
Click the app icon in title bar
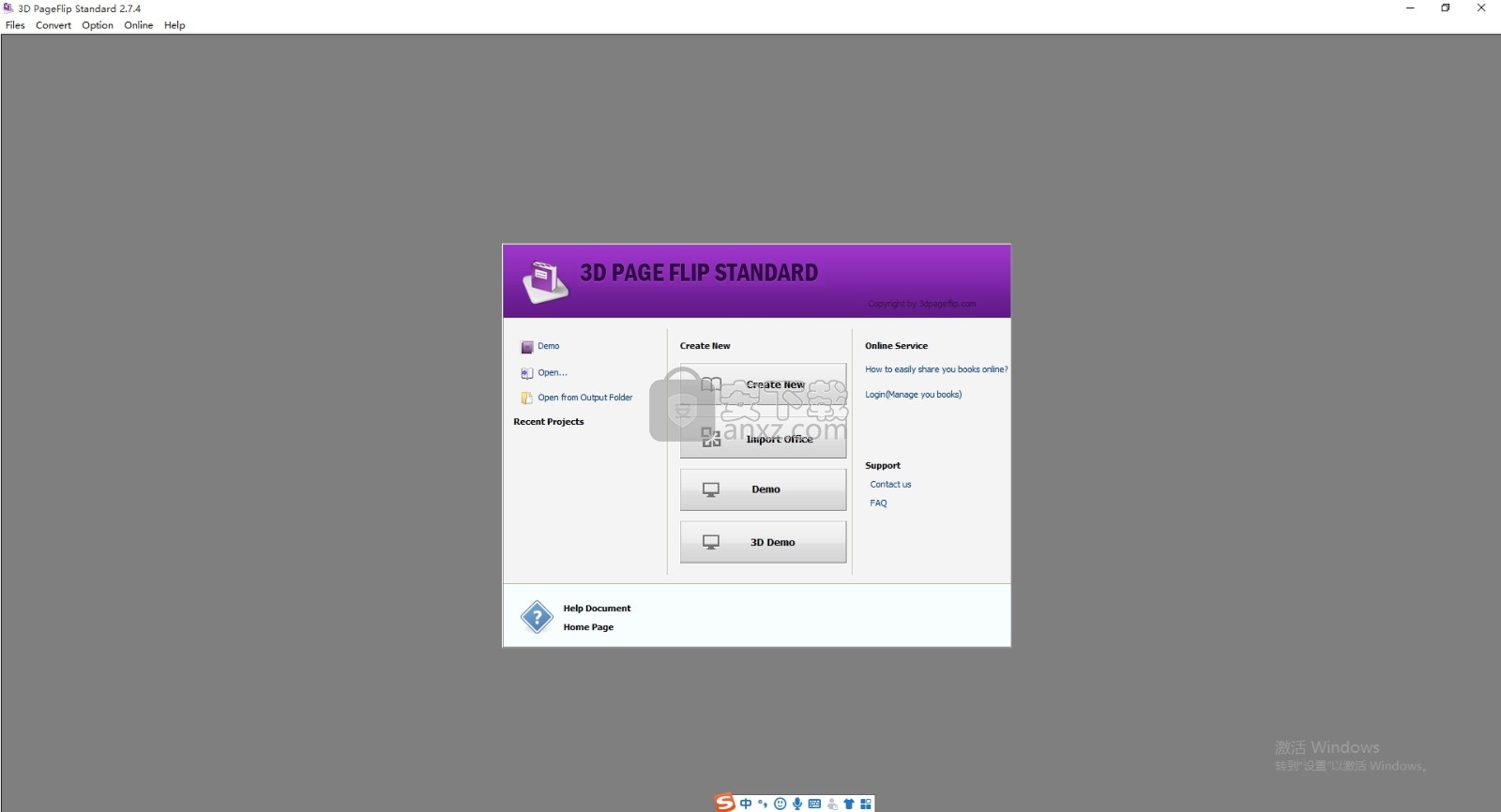point(8,8)
